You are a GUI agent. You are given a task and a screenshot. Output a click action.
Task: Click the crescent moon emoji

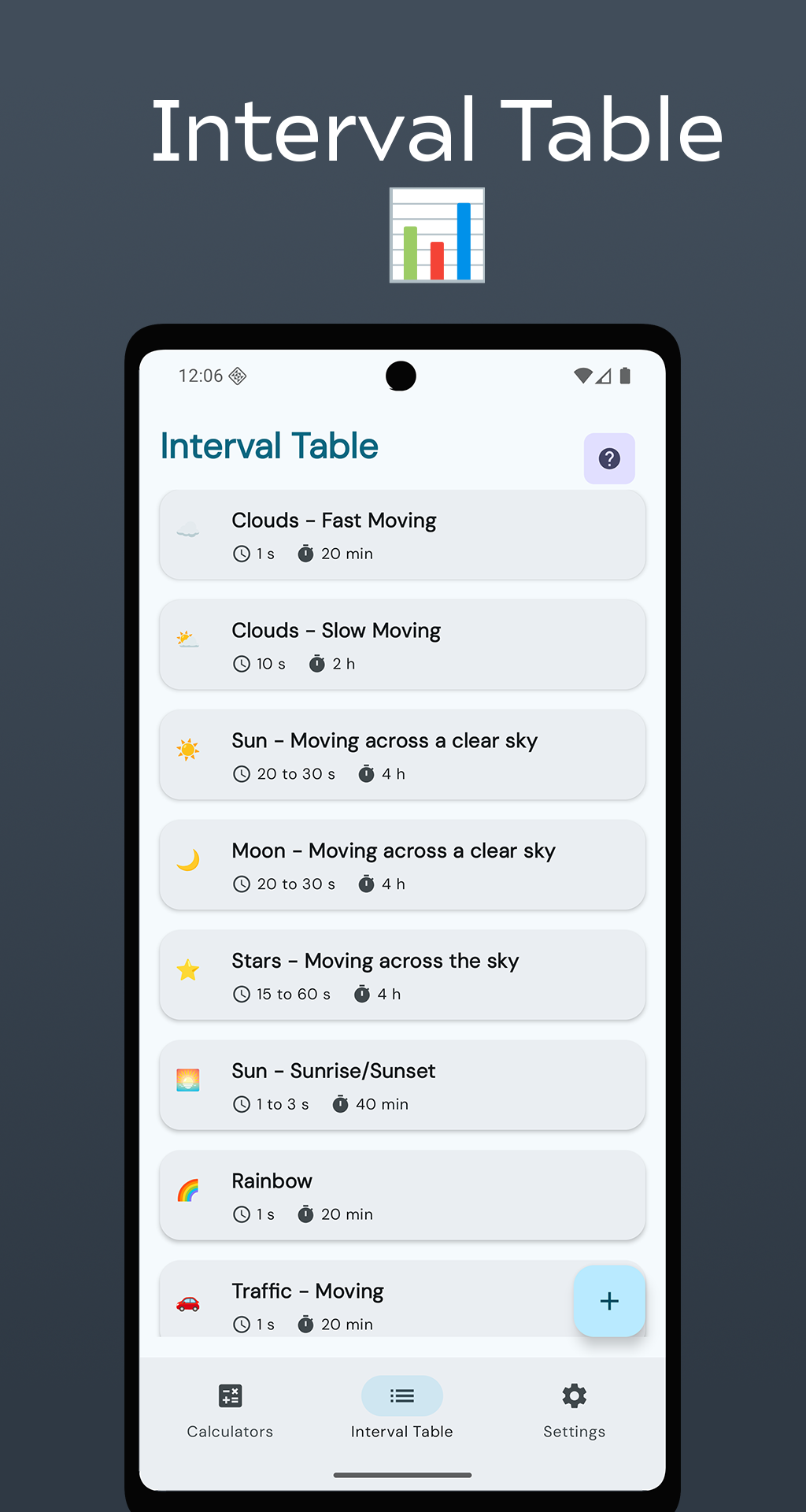point(187,860)
